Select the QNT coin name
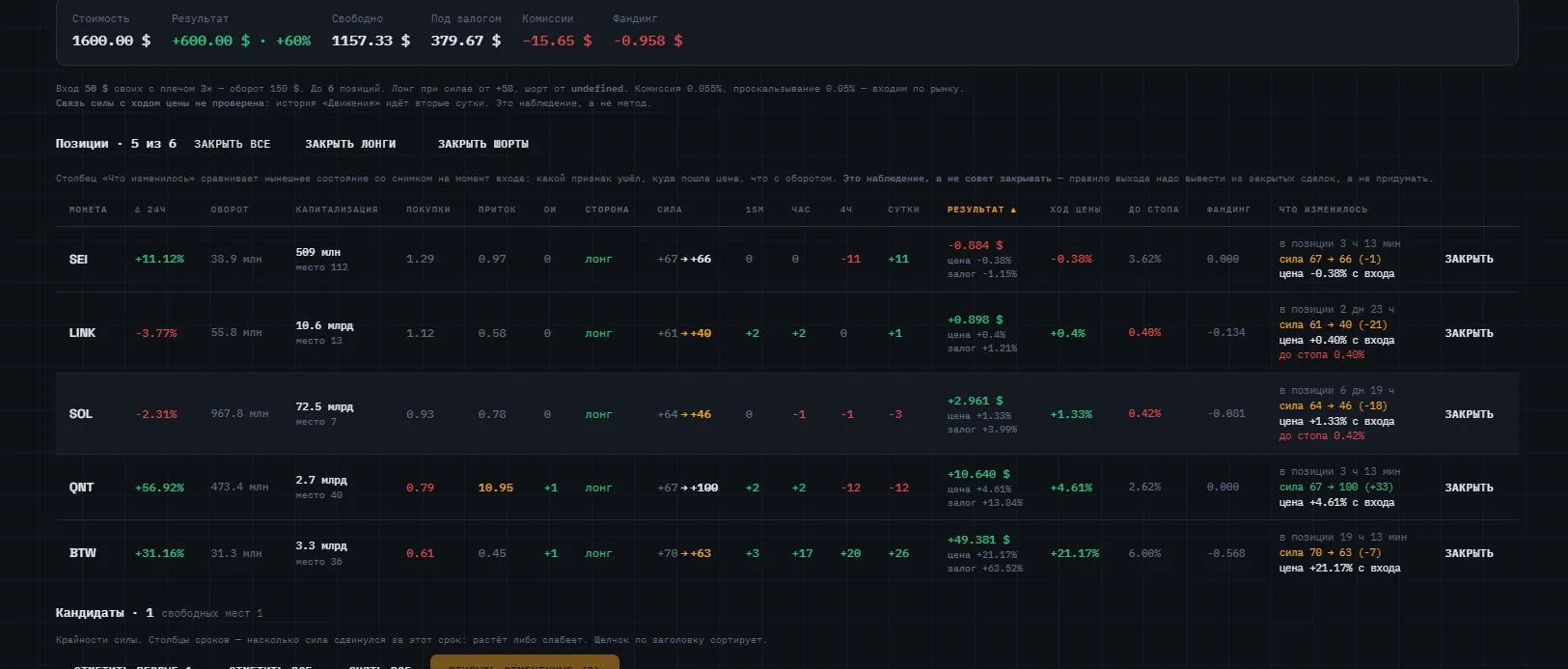 pos(81,488)
